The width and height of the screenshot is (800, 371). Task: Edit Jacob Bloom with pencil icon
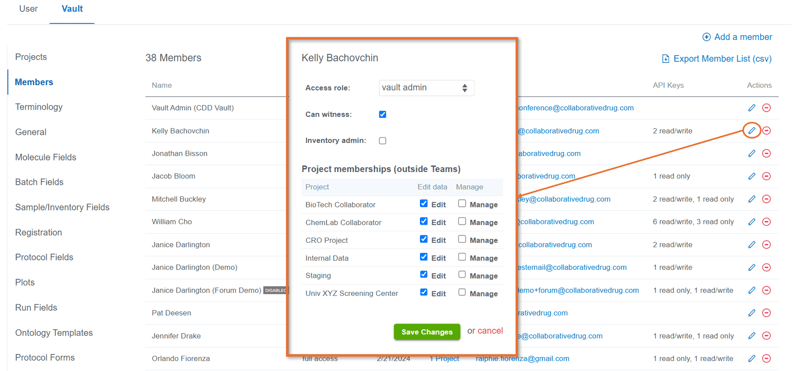click(751, 176)
